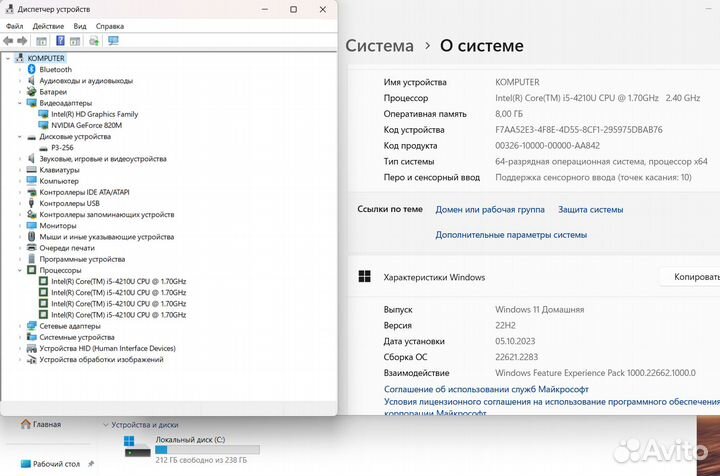
Task: Click the 8,00 ГБ memory value
Action: click(509, 114)
